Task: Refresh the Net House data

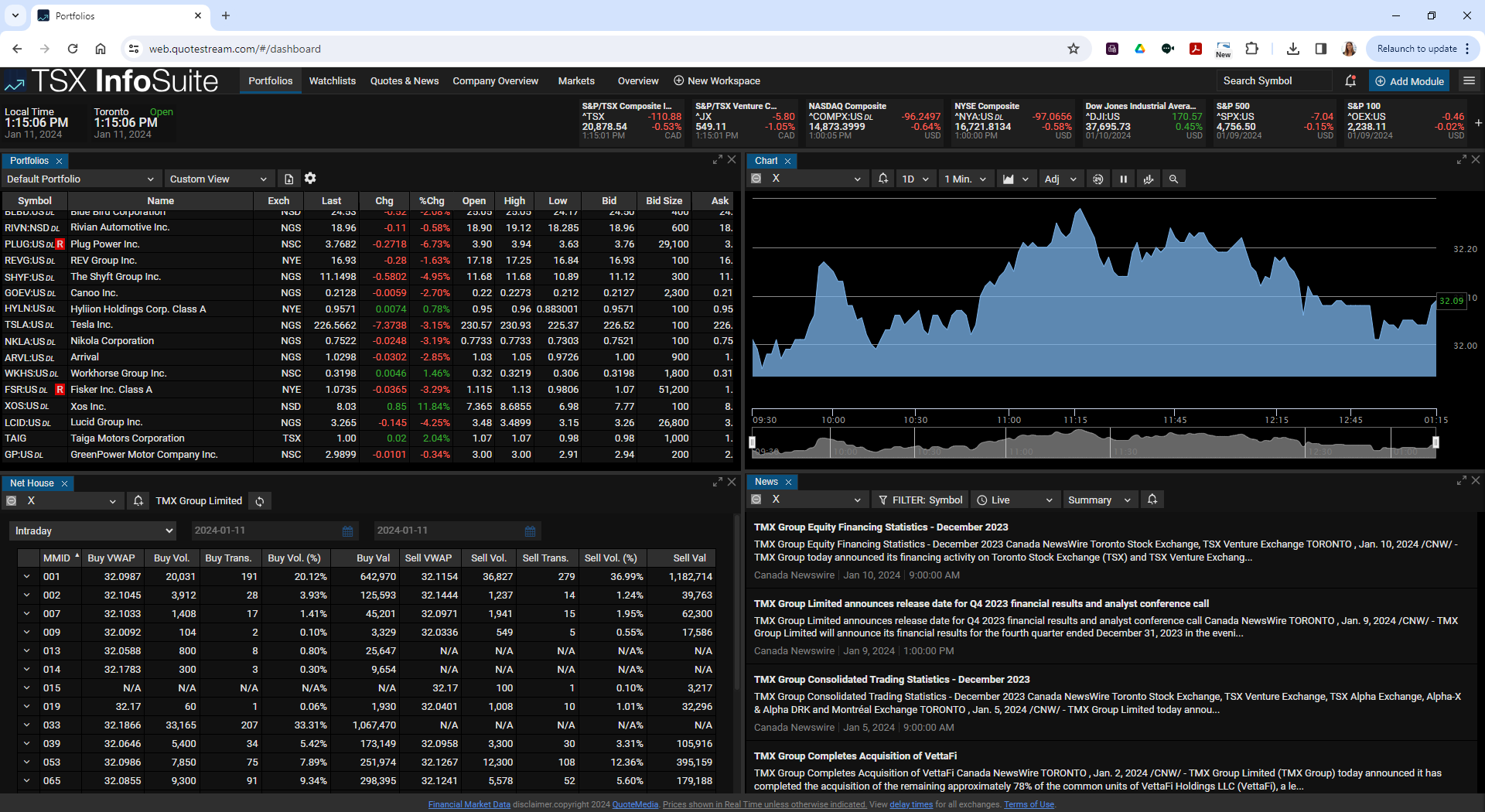Action: point(260,501)
